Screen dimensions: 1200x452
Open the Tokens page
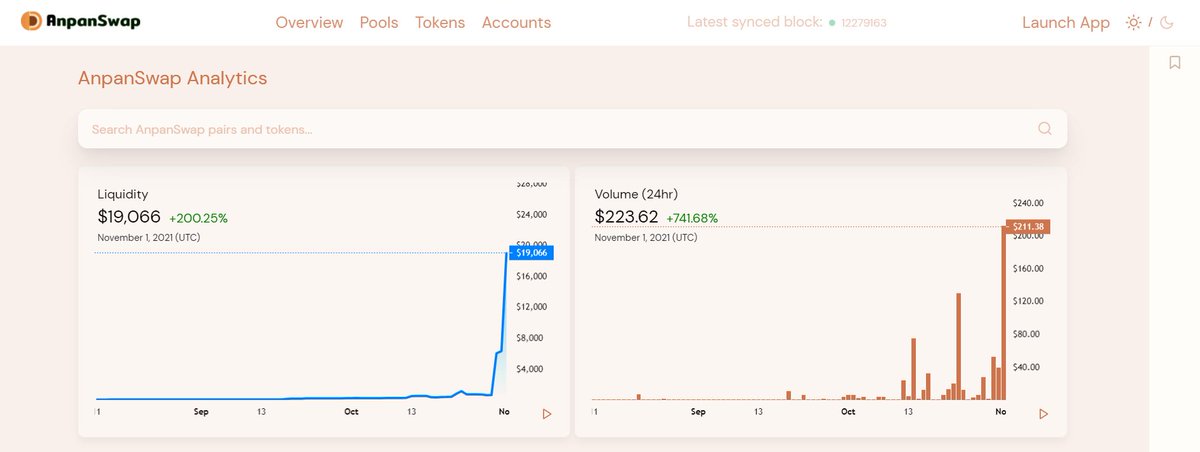pyautogui.click(x=440, y=22)
